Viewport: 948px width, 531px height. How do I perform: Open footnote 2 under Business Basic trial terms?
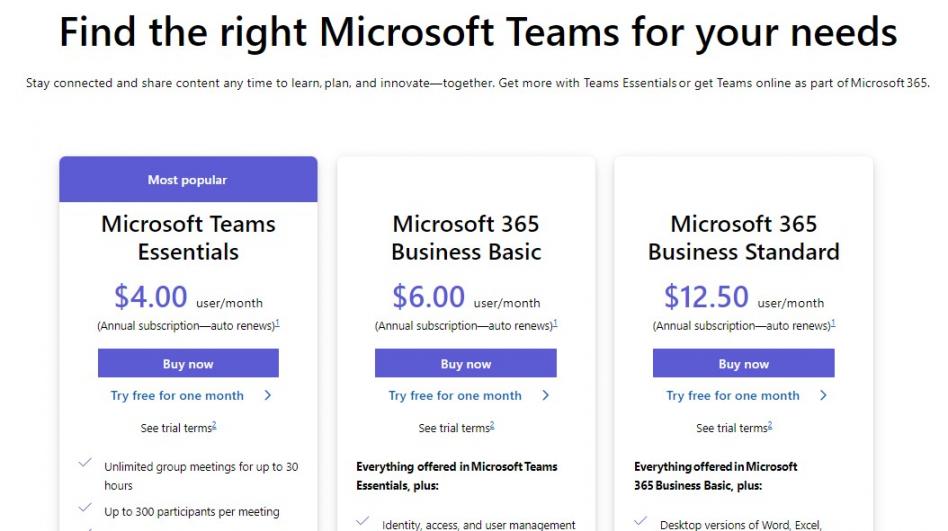[x=492, y=426]
